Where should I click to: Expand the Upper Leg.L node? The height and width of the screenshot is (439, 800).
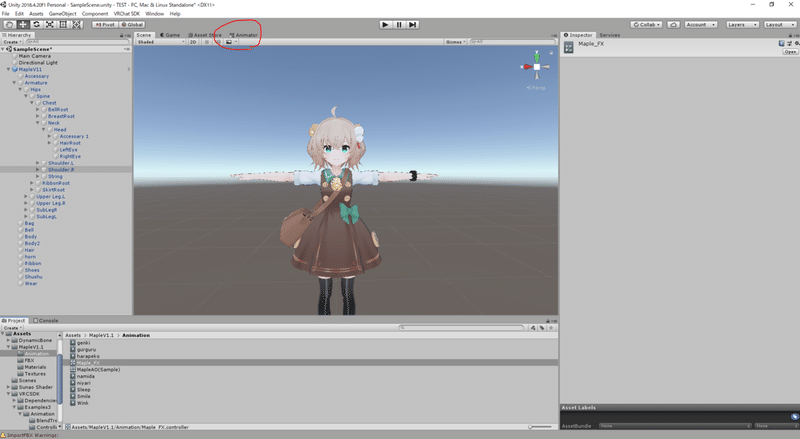(26, 197)
